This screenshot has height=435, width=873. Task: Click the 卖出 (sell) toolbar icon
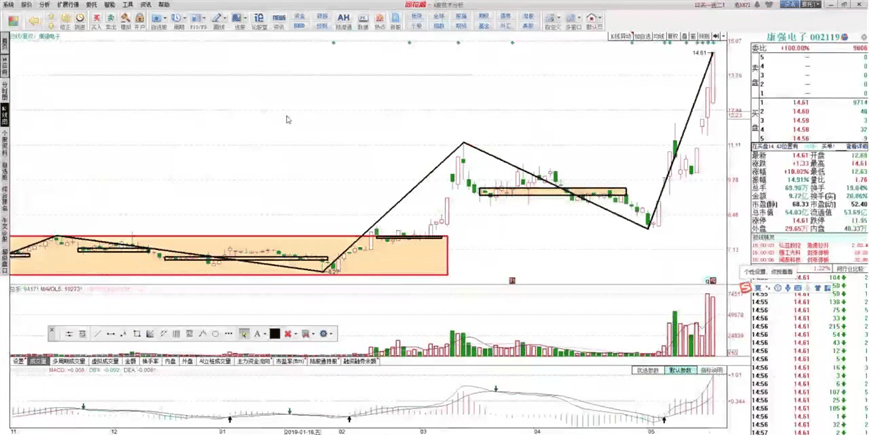click(x=111, y=20)
